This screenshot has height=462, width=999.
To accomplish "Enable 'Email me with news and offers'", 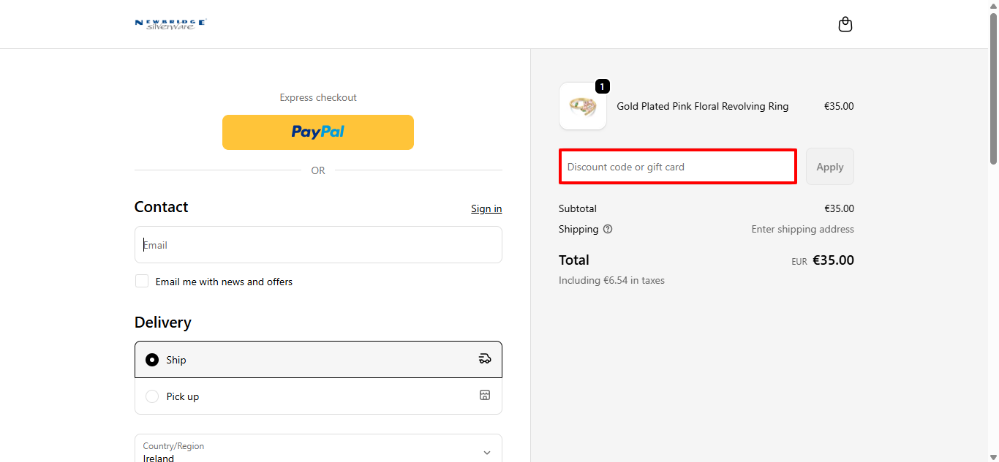I will pos(142,281).
